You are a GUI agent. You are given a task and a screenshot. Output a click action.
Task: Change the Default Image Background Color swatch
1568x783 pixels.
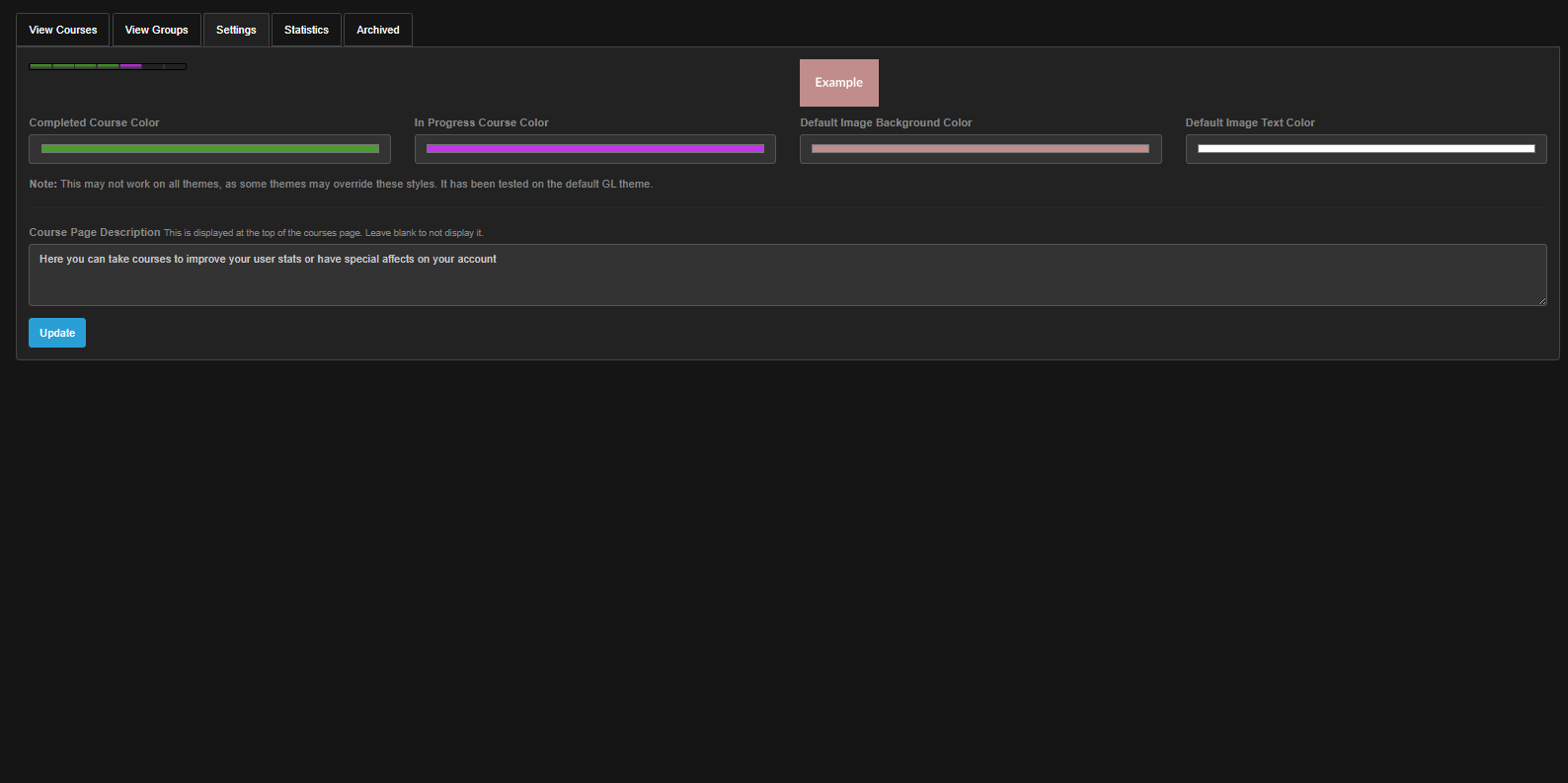[x=980, y=149]
